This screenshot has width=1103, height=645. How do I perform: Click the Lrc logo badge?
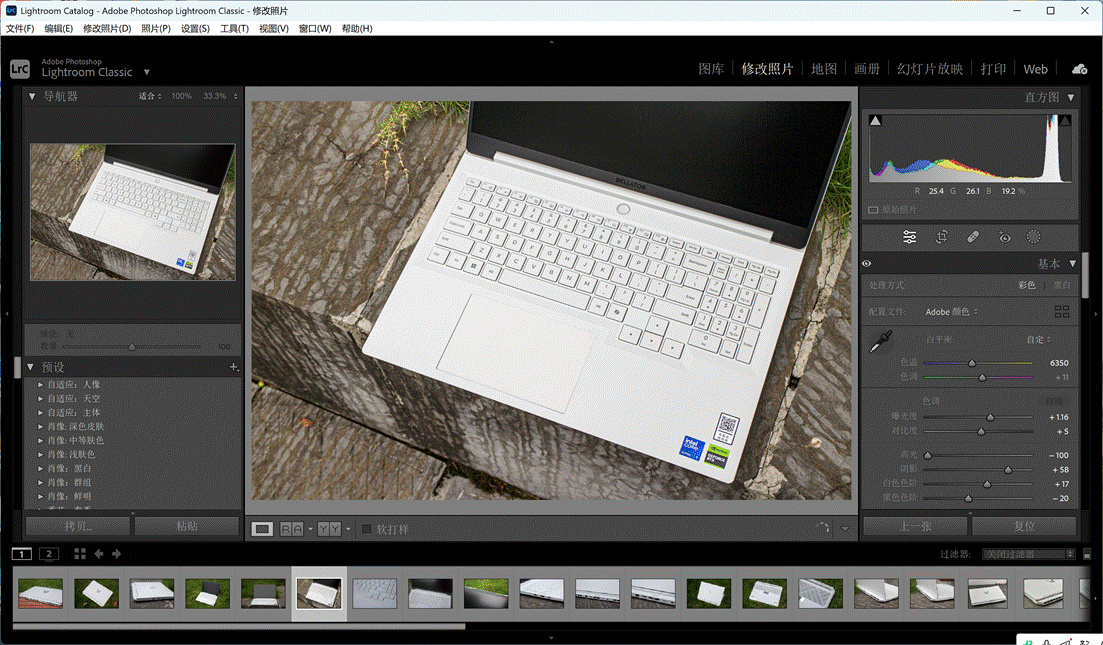[x=20, y=68]
